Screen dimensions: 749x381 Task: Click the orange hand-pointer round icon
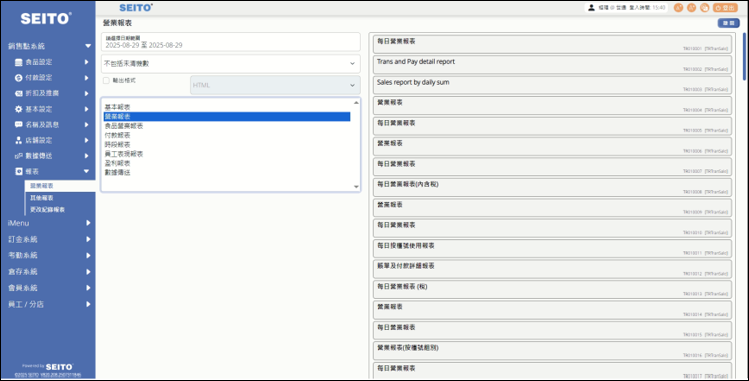point(705,8)
